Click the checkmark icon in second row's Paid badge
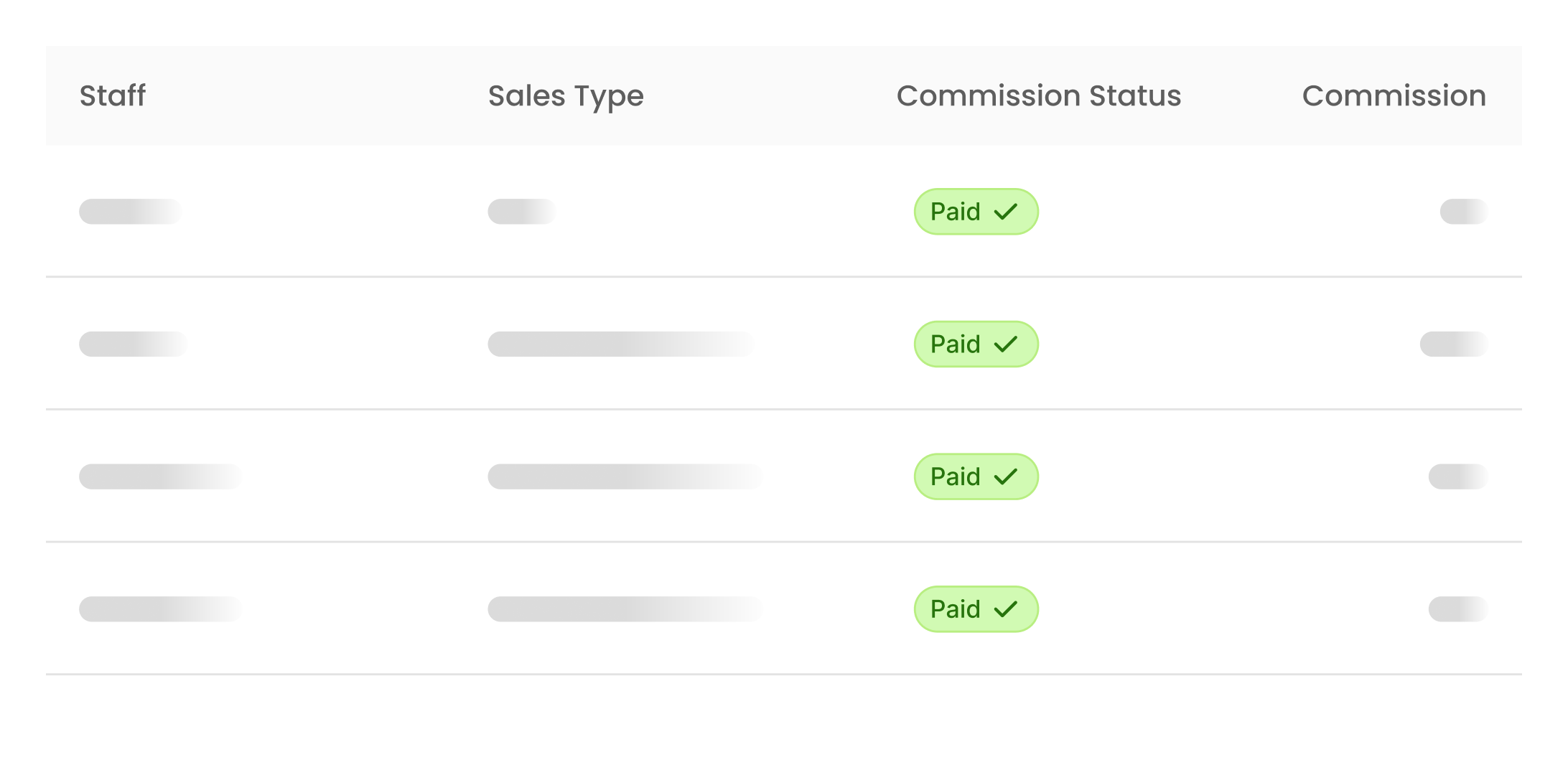This screenshot has width=1568, height=775. (x=1006, y=344)
